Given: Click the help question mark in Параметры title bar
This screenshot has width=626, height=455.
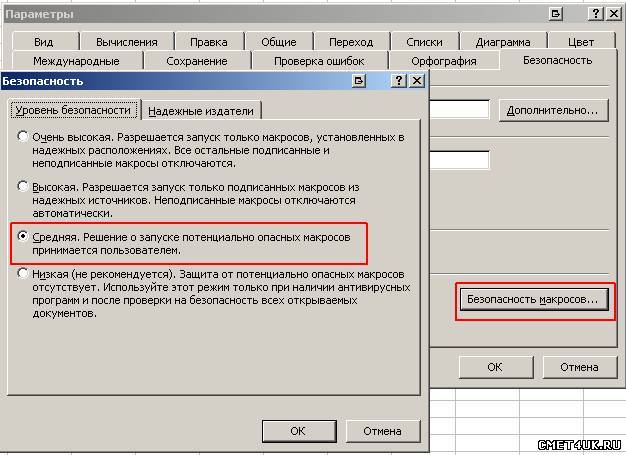Looking at the screenshot, I should (589, 14).
